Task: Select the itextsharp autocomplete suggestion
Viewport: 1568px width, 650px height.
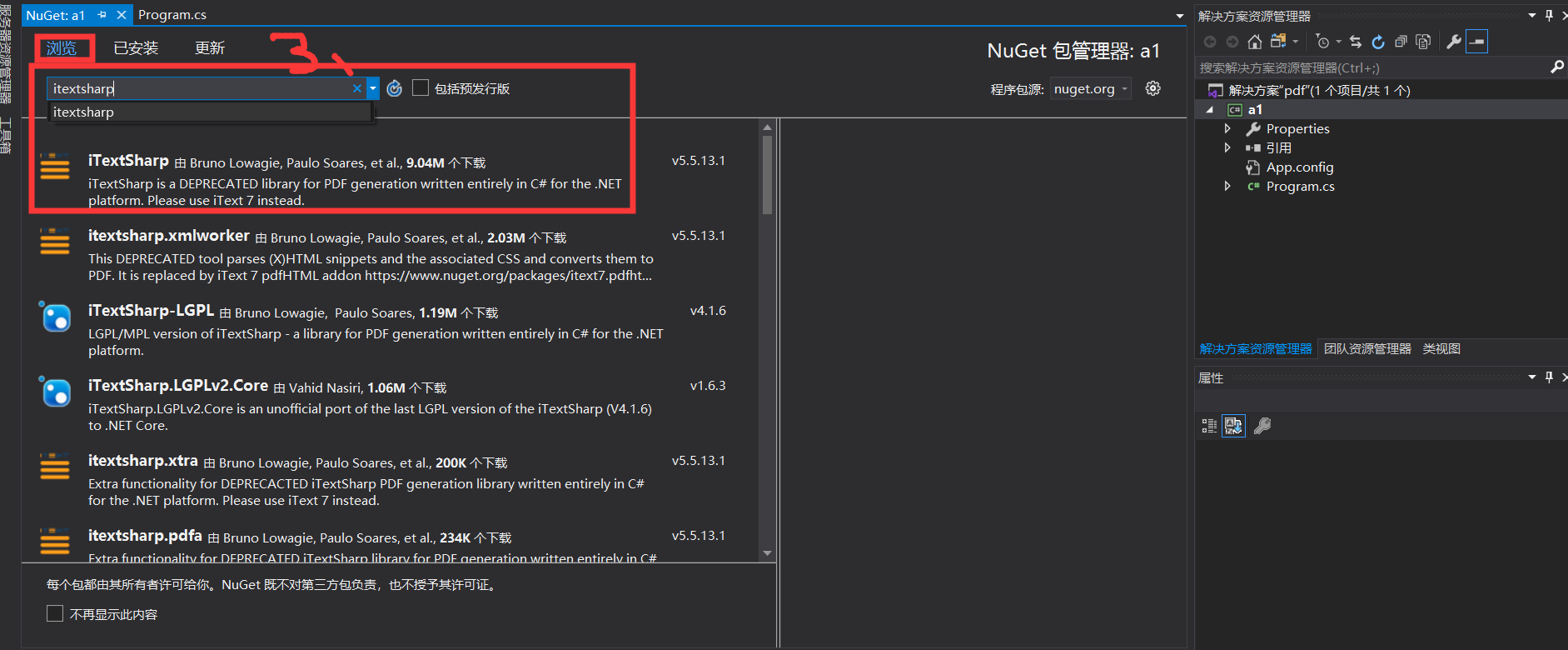Action: (210, 112)
